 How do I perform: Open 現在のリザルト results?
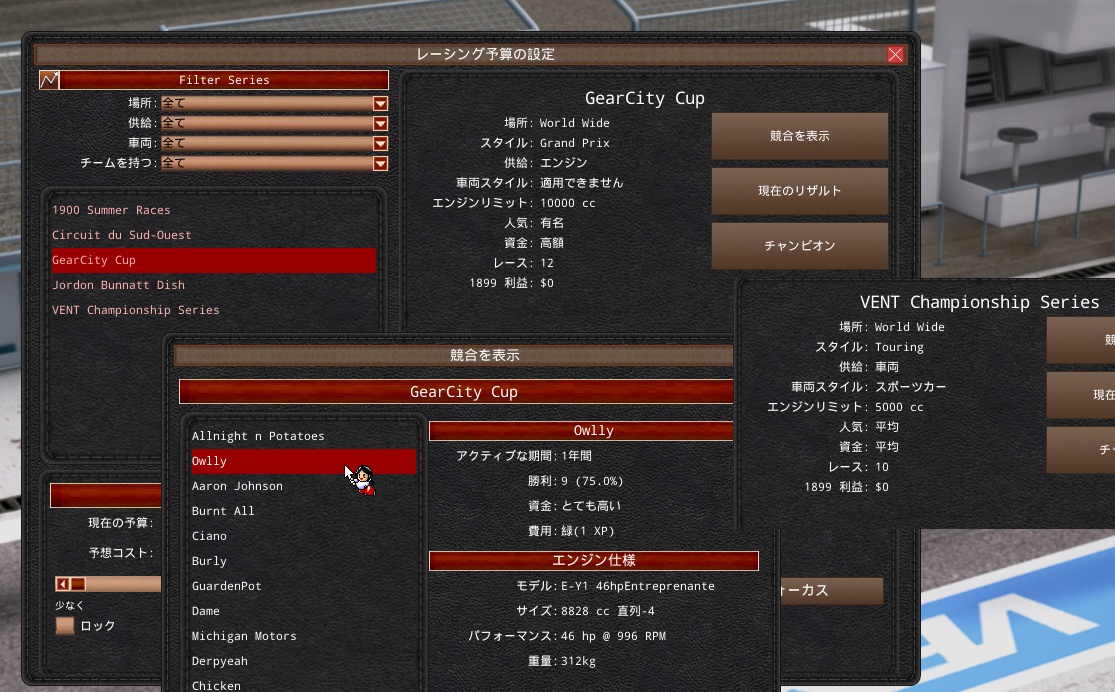(x=799, y=191)
